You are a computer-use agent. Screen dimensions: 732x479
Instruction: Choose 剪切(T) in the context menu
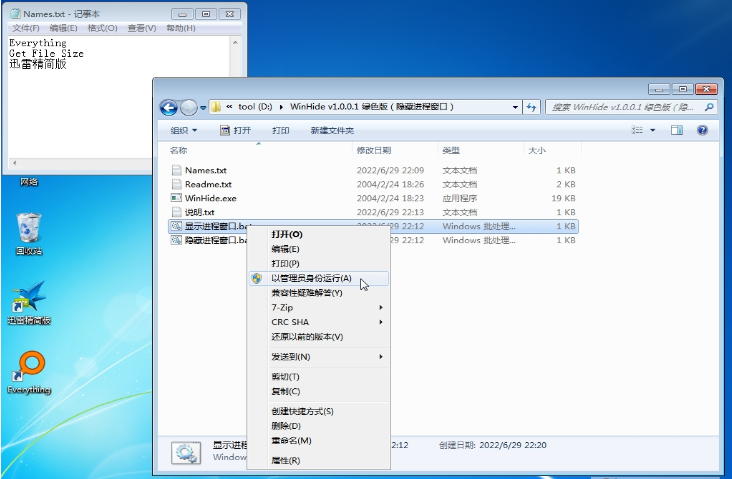(x=319, y=377)
